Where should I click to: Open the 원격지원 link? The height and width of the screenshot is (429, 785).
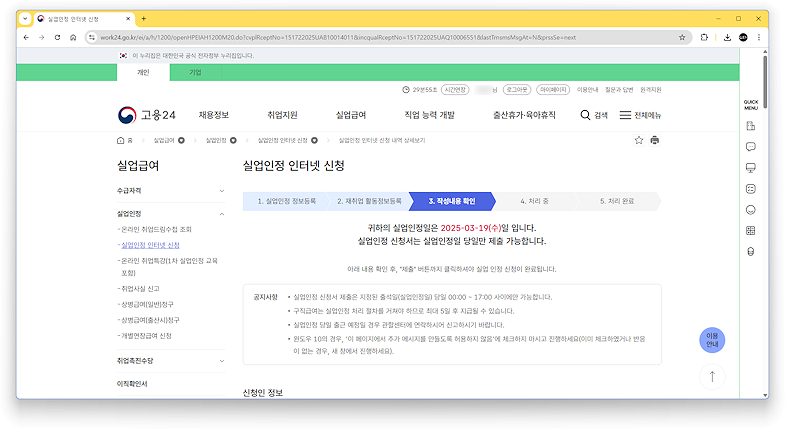[651, 90]
